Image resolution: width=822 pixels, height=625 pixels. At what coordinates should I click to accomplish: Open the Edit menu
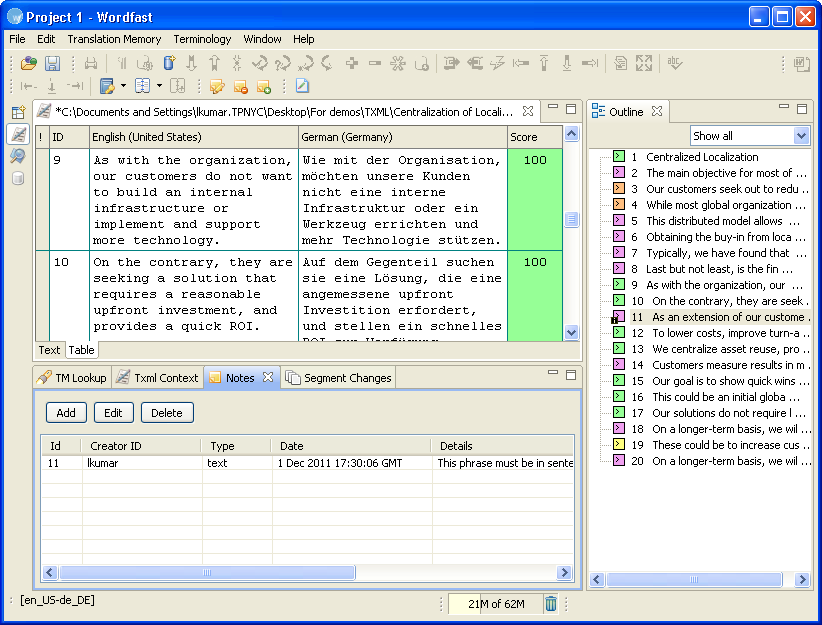46,39
